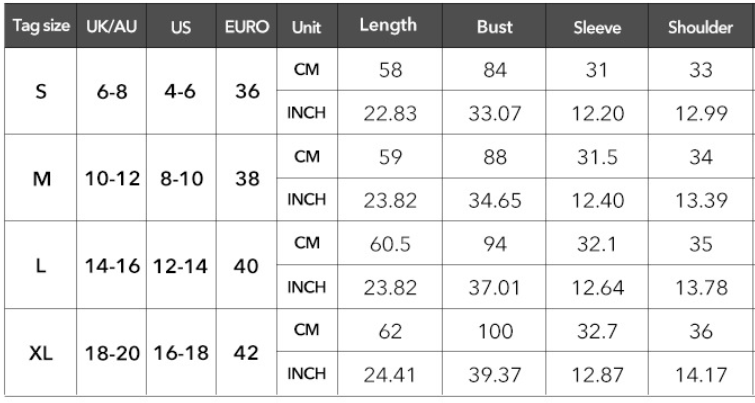Click the 12.64 sleeve inch value
The height and width of the screenshot is (403, 755).
coord(598,287)
